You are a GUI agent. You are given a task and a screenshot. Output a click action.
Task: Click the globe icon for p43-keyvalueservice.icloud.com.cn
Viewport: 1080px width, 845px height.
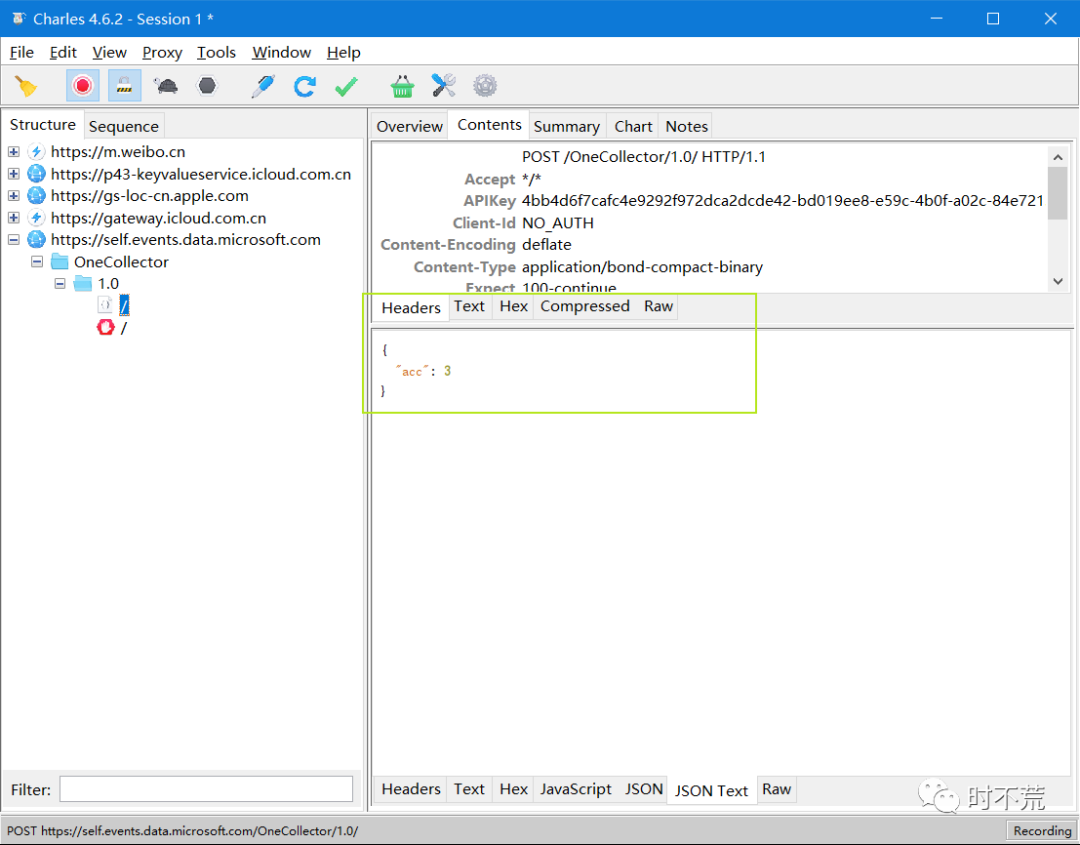click(37, 174)
